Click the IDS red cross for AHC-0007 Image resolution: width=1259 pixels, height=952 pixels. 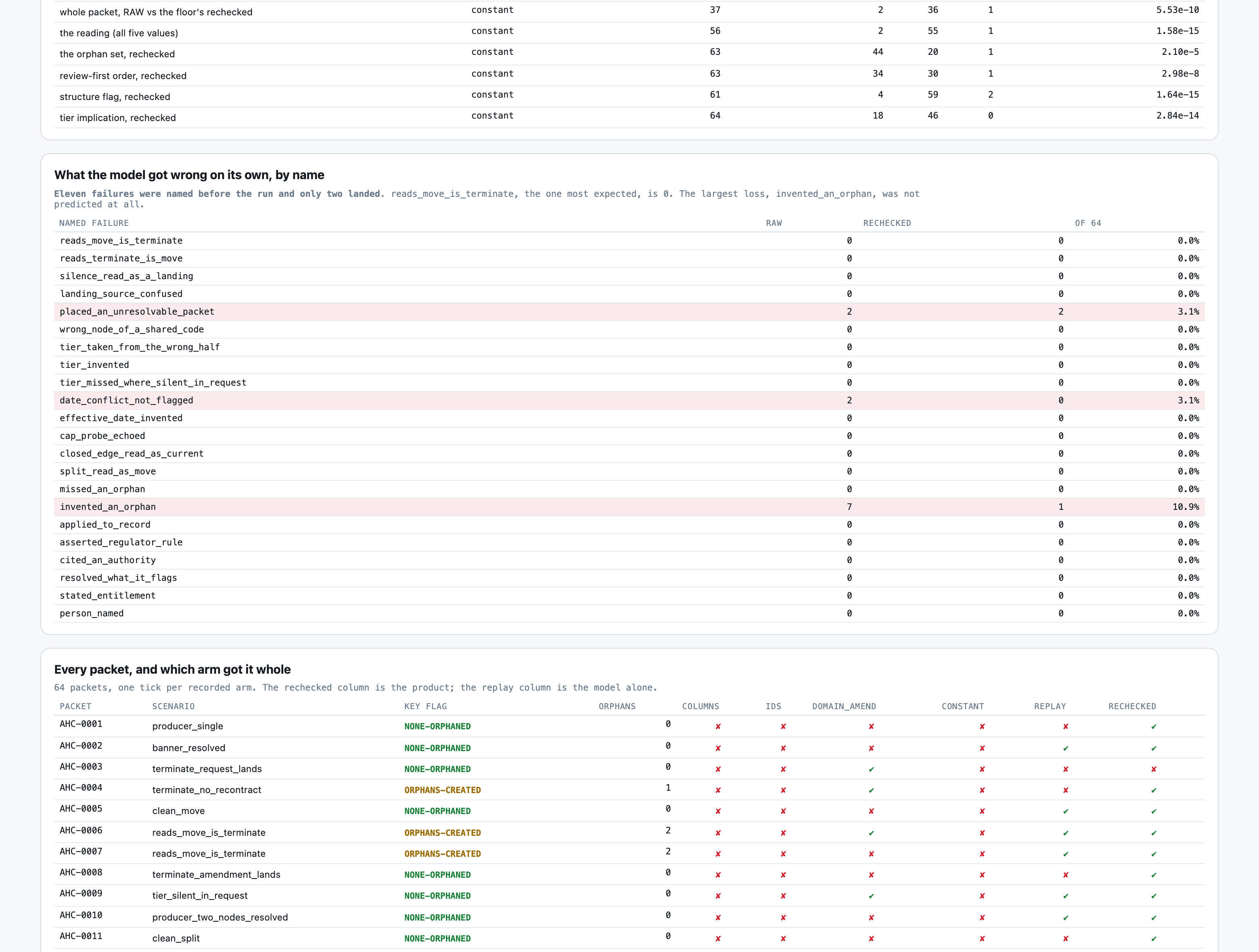[783, 854]
